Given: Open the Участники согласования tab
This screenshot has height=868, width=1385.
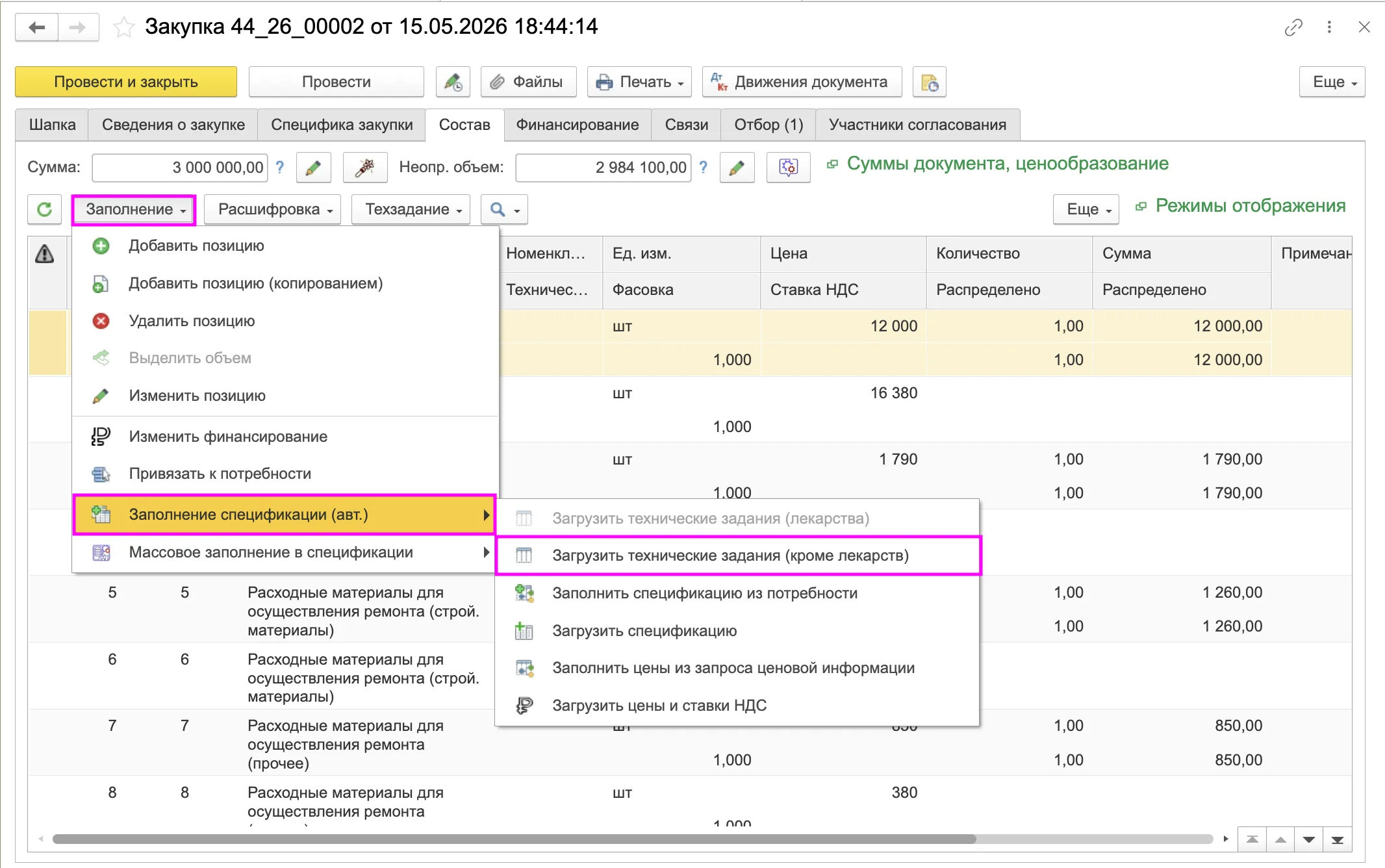Looking at the screenshot, I should (x=917, y=125).
